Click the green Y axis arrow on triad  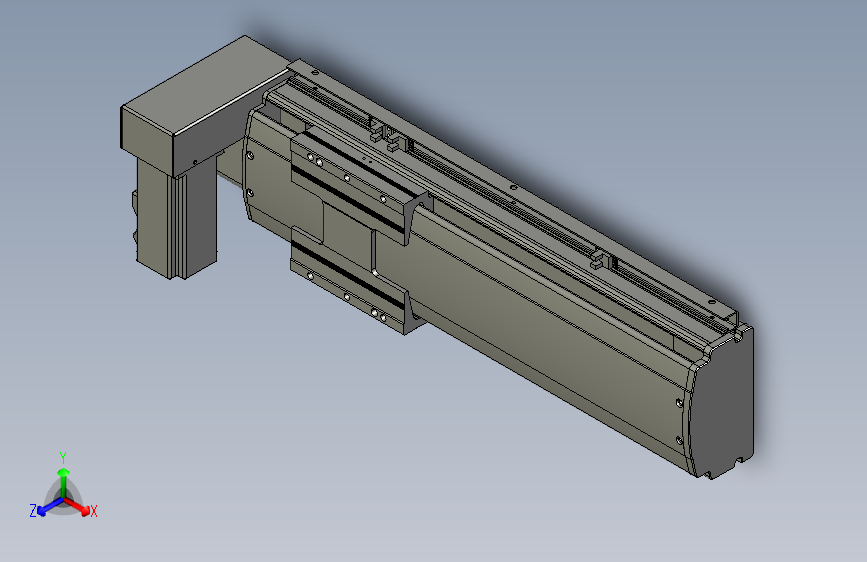point(64,482)
